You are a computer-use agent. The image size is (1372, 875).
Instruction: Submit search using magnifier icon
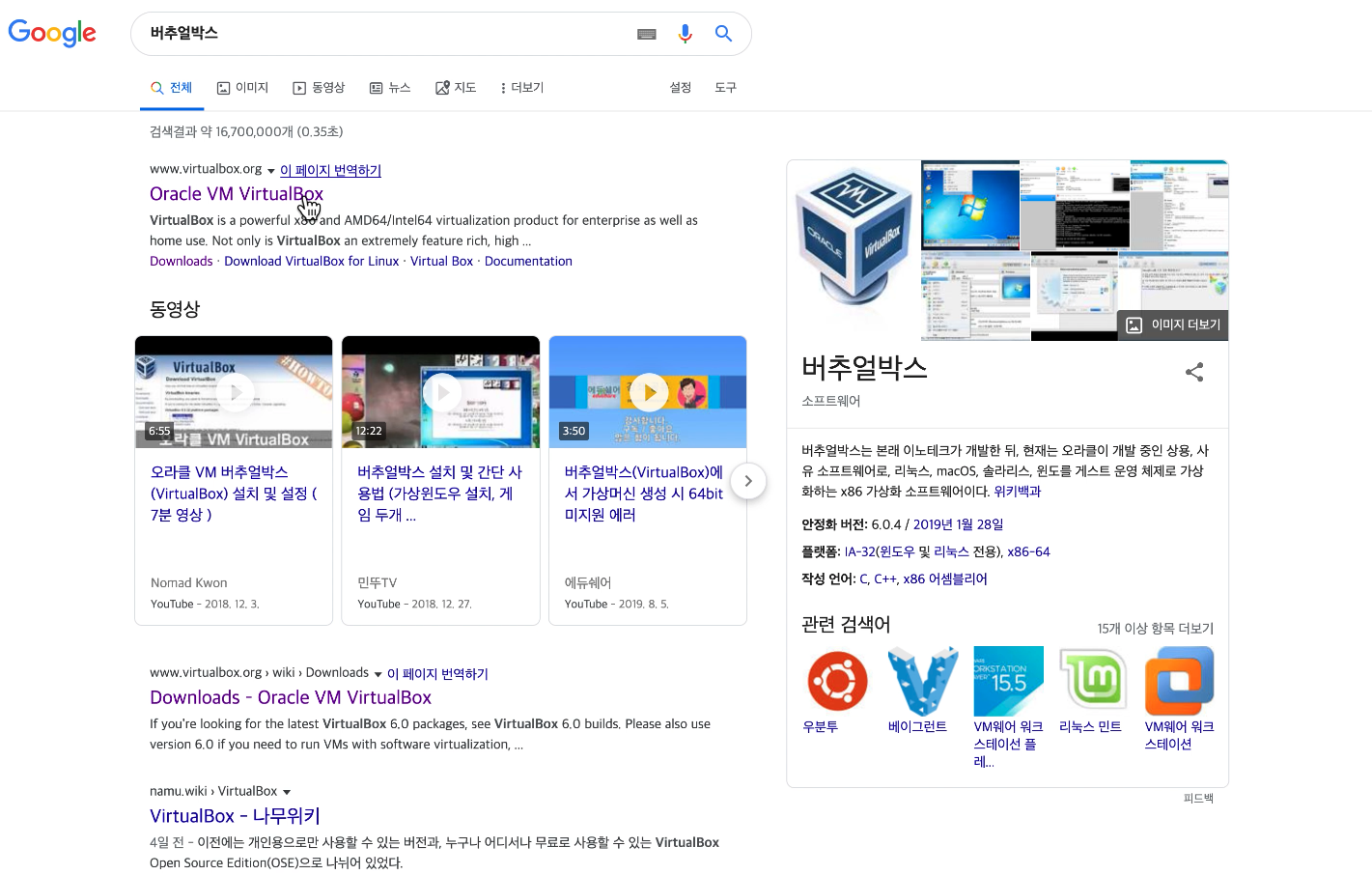pos(723,34)
